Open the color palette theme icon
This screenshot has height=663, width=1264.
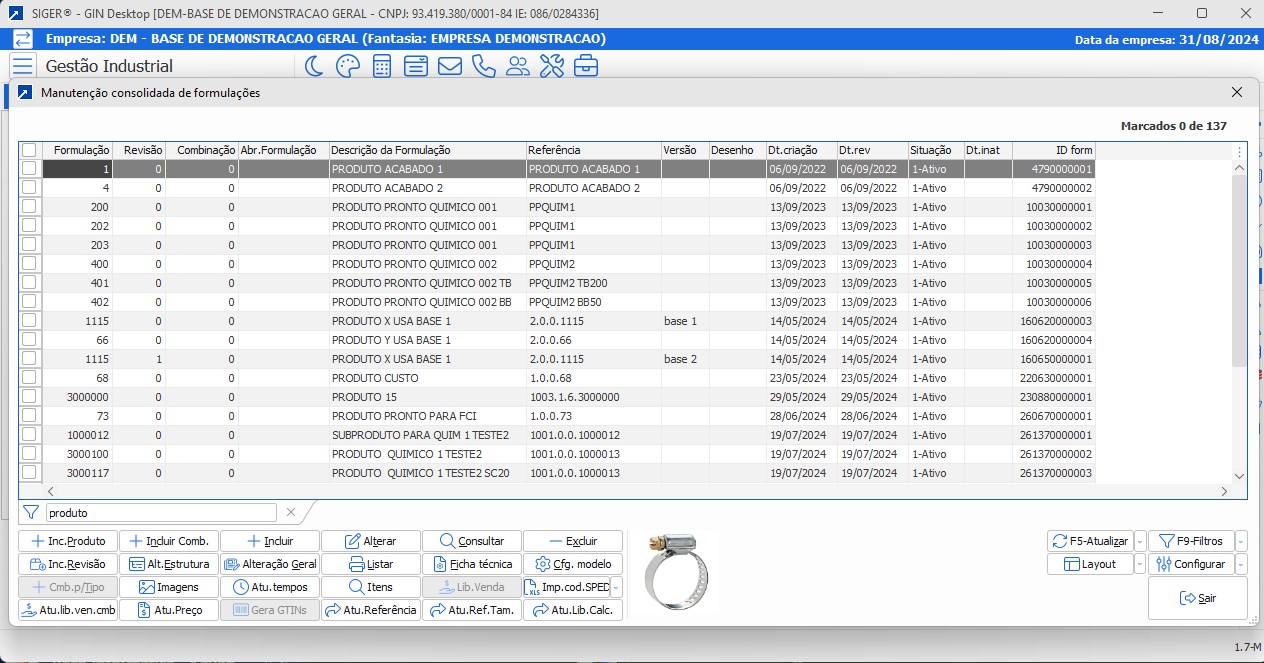pos(347,66)
